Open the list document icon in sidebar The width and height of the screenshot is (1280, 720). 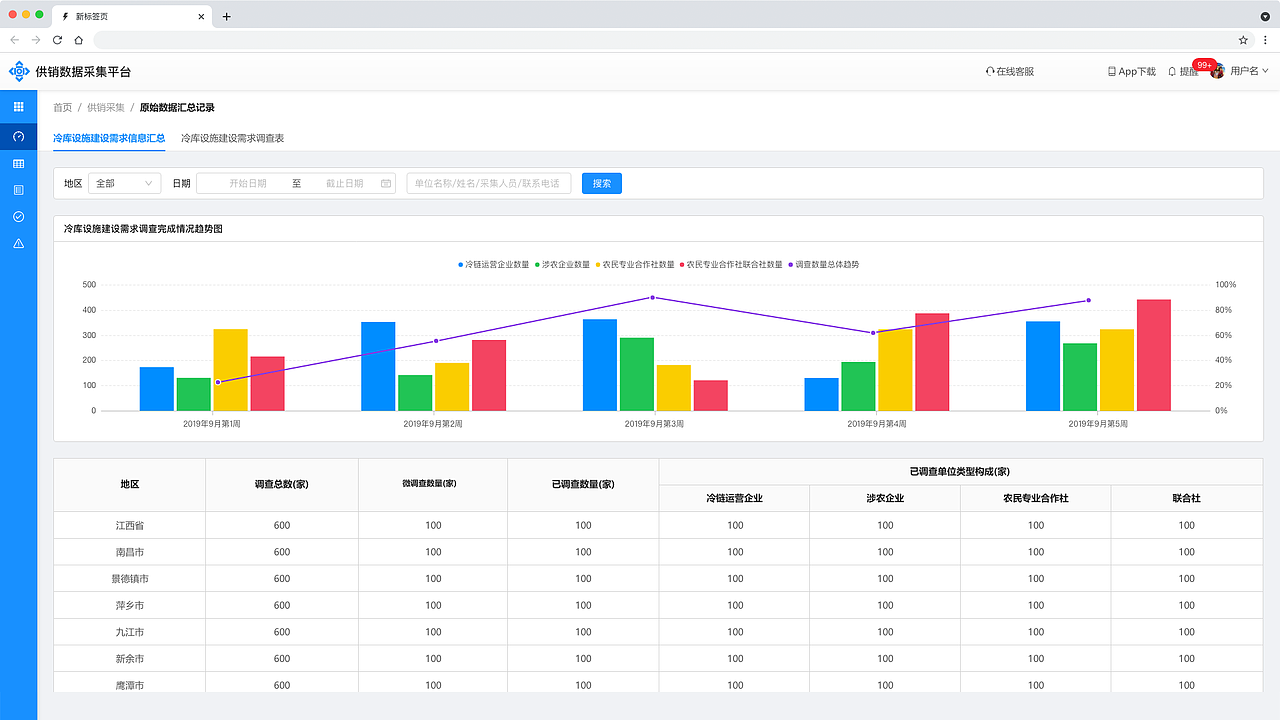[18, 190]
